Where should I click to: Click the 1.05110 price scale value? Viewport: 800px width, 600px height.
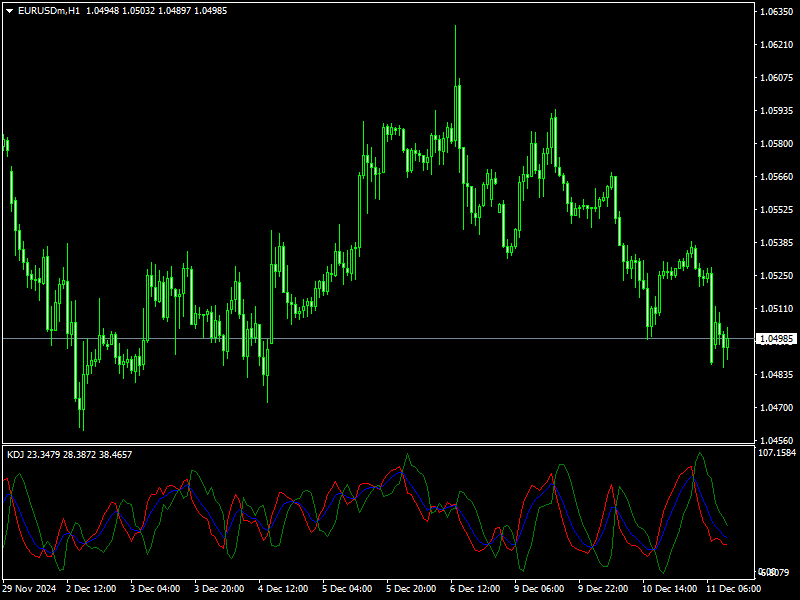(x=777, y=309)
